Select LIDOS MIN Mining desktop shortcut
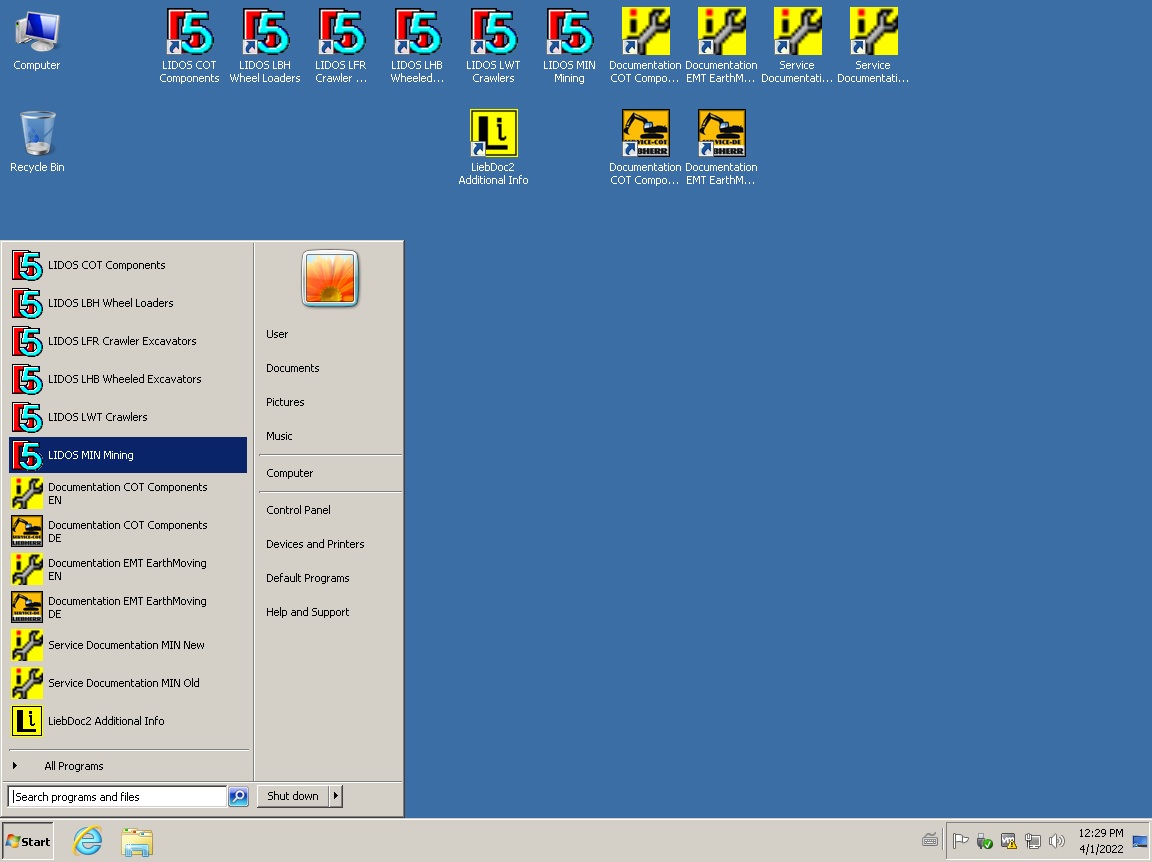Screen dimensions: 1152x862 (569, 46)
